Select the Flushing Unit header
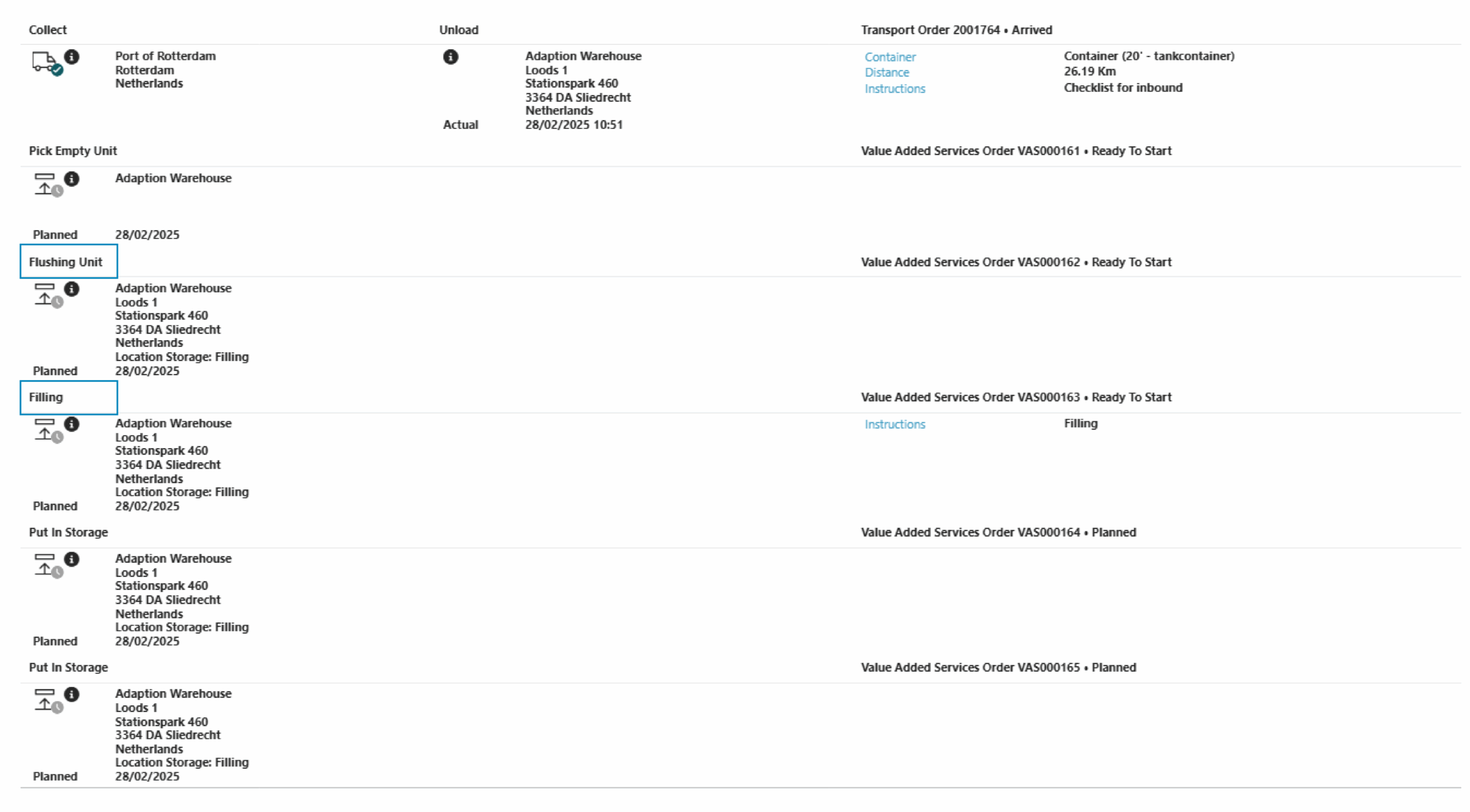The image size is (1470, 812). coord(66,262)
